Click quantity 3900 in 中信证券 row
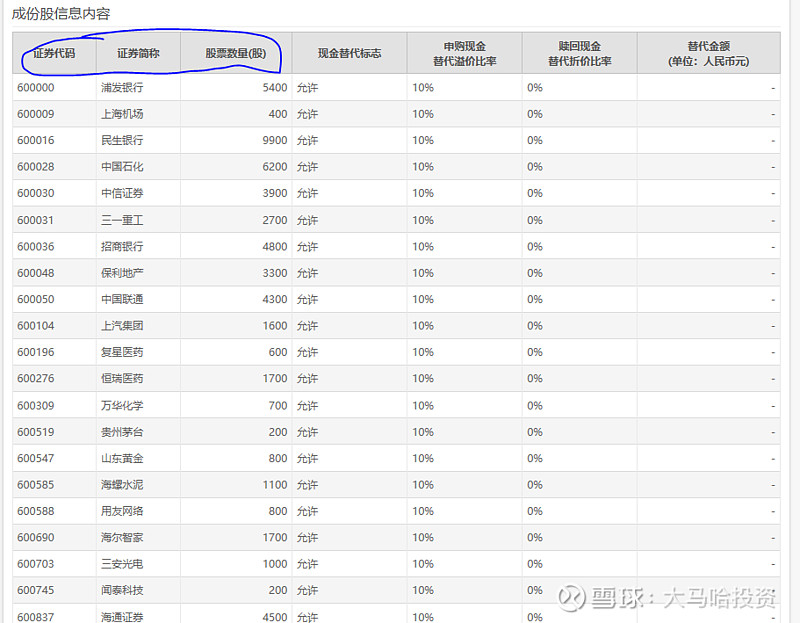The width and height of the screenshot is (800, 623). (x=275, y=193)
